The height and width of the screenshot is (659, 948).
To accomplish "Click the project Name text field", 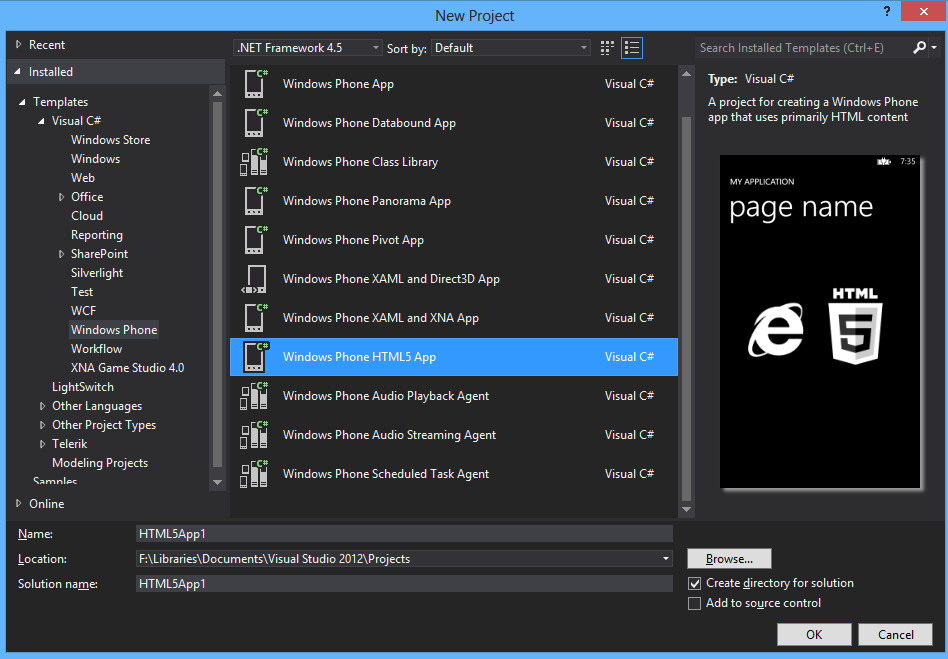I will tap(404, 534).
